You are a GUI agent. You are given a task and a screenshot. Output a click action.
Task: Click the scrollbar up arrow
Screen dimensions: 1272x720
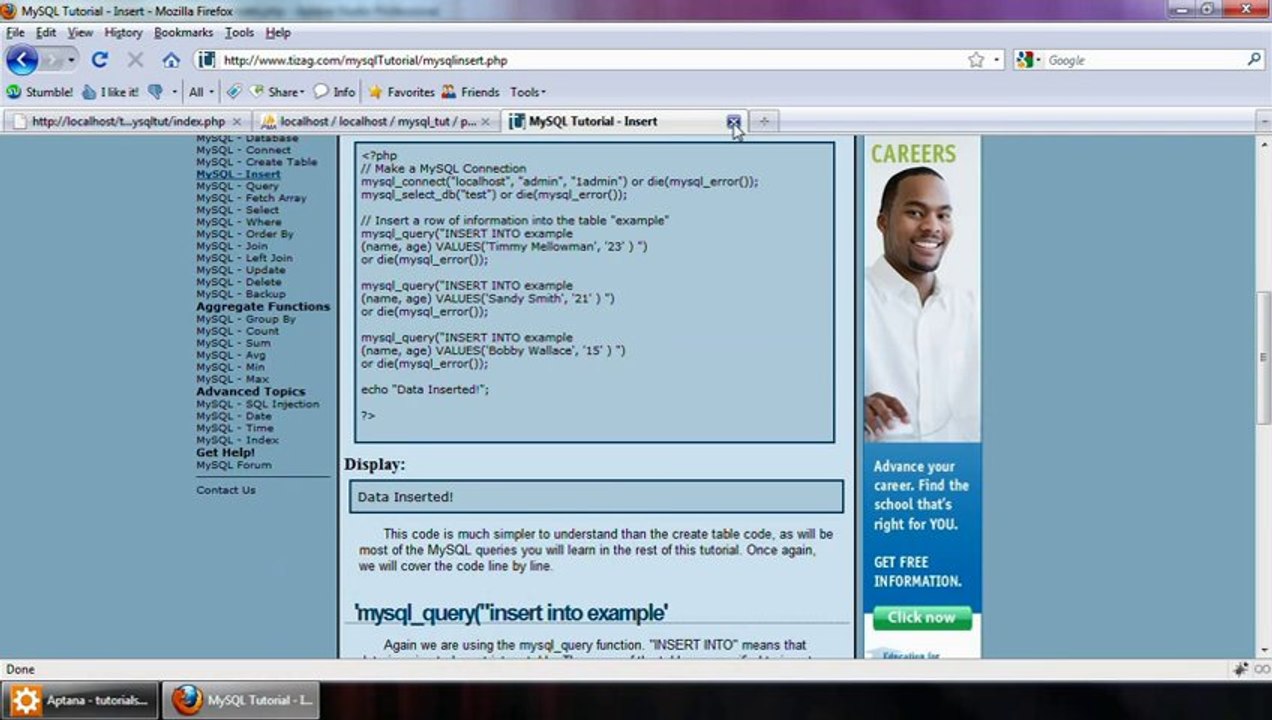(1263, 144)
